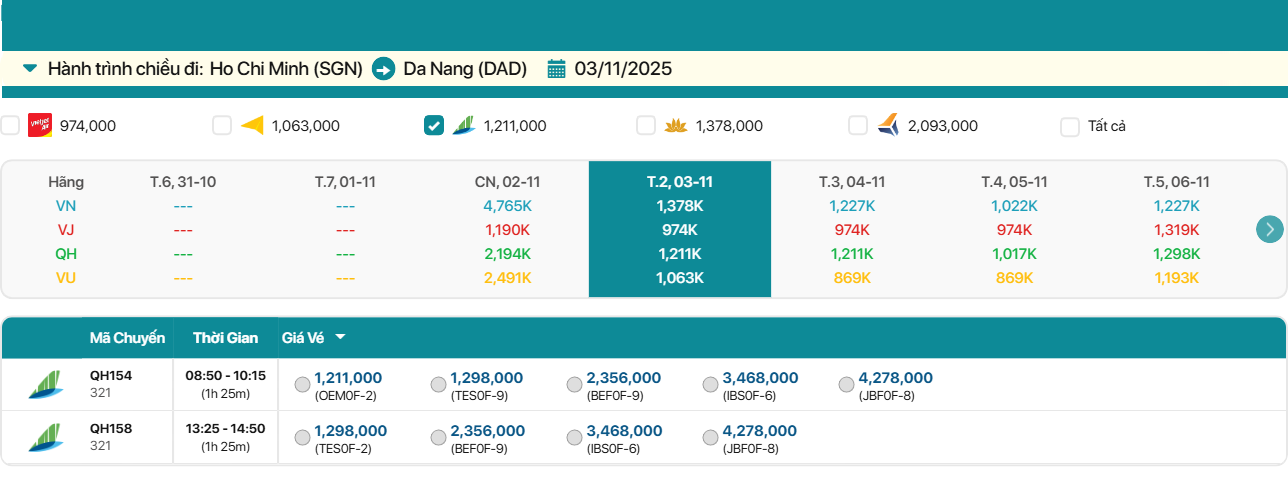
Task: Click the arrow icon between SGN and DAD
Action: tap(383, 69)
